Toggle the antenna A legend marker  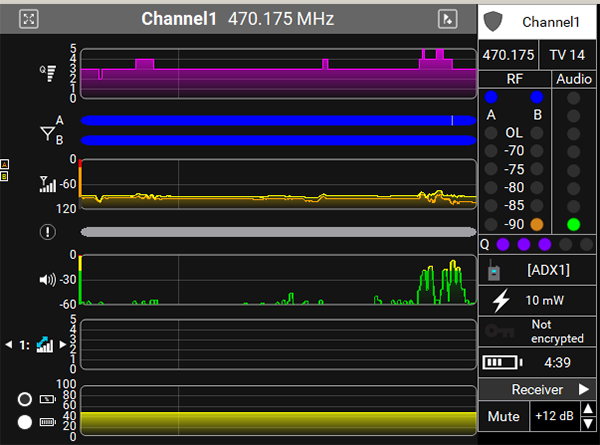pyautogui.click(x=4, y=165)
